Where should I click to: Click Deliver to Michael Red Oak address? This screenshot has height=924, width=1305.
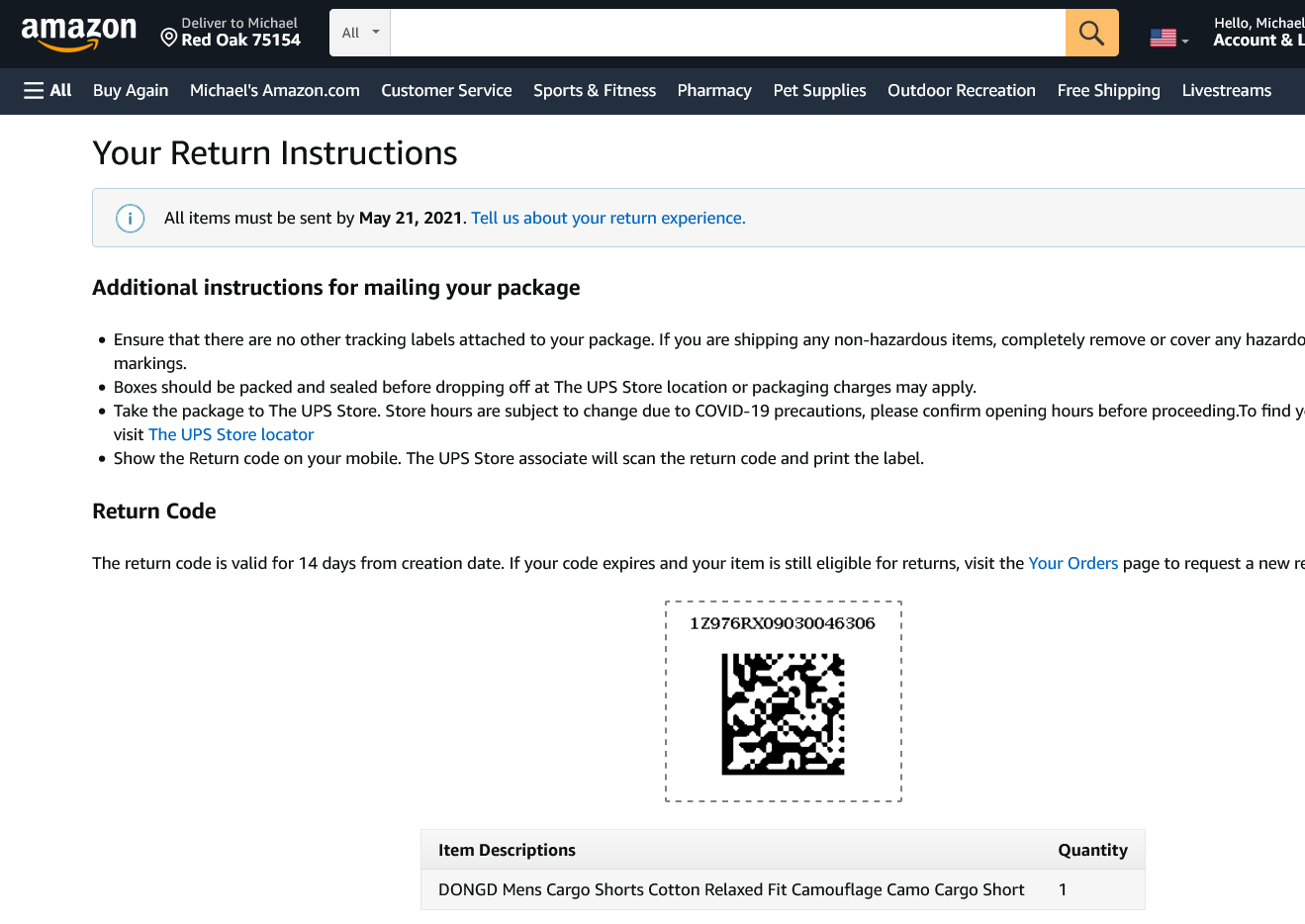pos(240,33)
